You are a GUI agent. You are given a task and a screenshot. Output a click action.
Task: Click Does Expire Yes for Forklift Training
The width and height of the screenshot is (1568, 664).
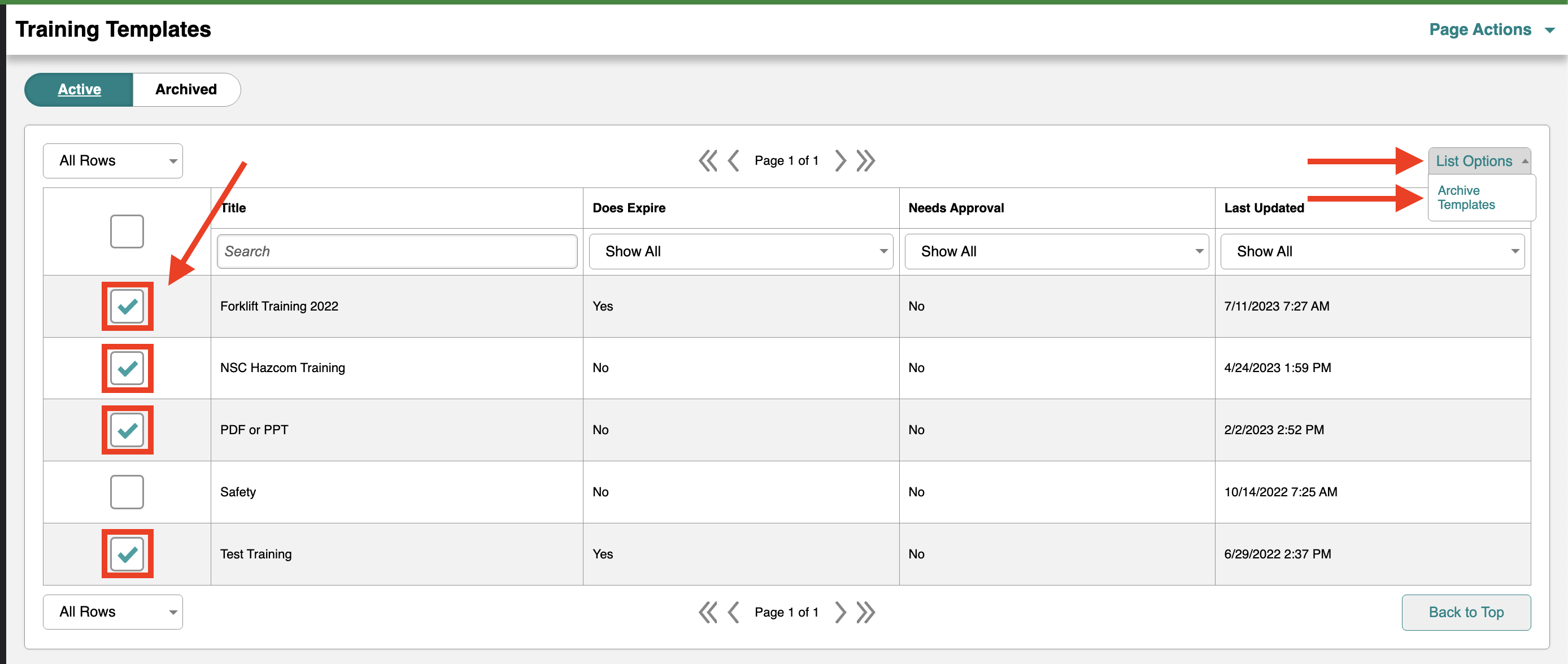603,306
